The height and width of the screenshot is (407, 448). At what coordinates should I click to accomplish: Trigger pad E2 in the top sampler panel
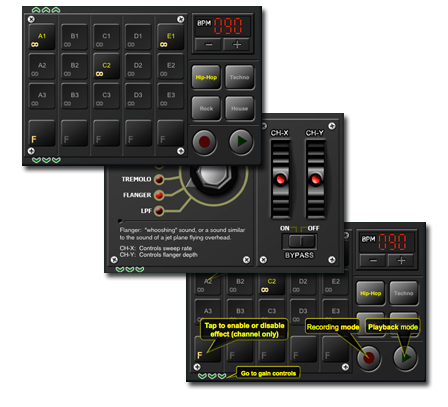coord(170,67)
